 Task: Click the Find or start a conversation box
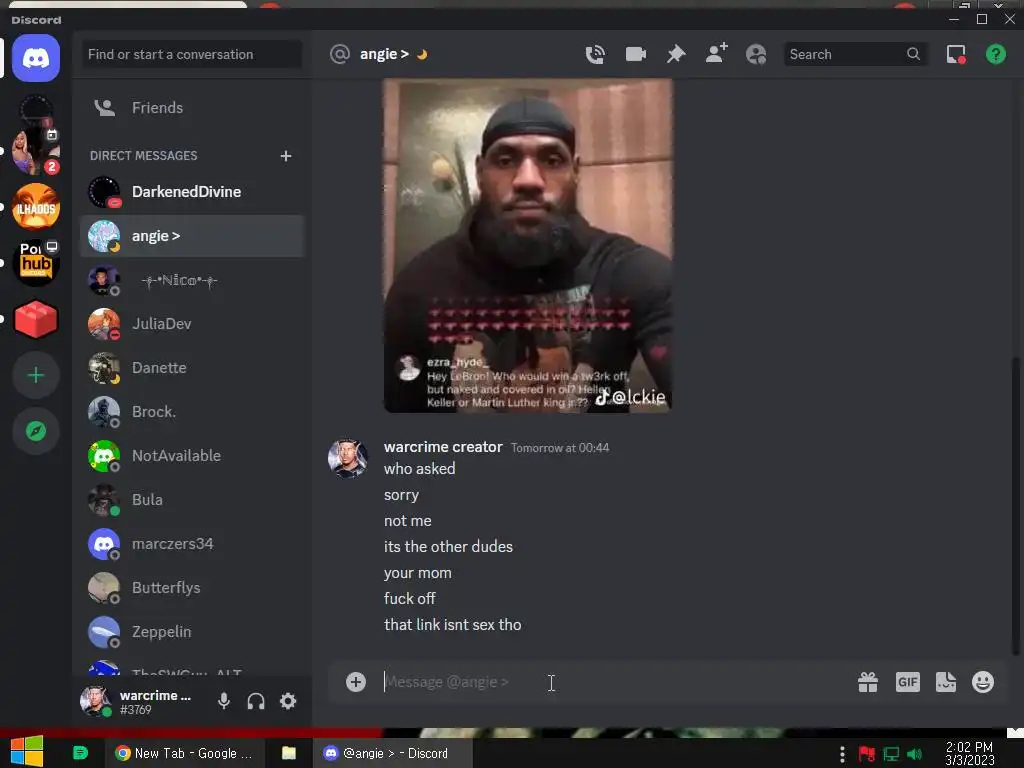click(191, 54)
